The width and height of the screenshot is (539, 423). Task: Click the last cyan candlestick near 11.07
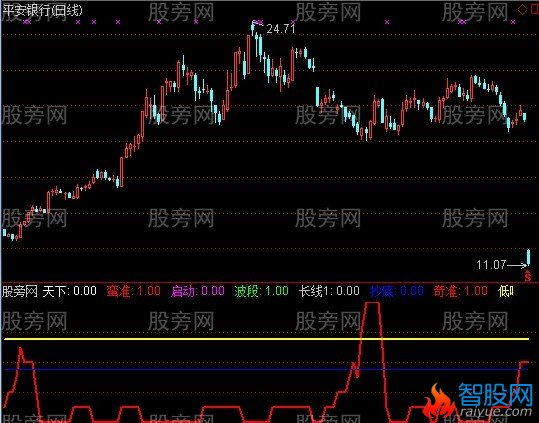pyautogui.click(x=529, y=257)
